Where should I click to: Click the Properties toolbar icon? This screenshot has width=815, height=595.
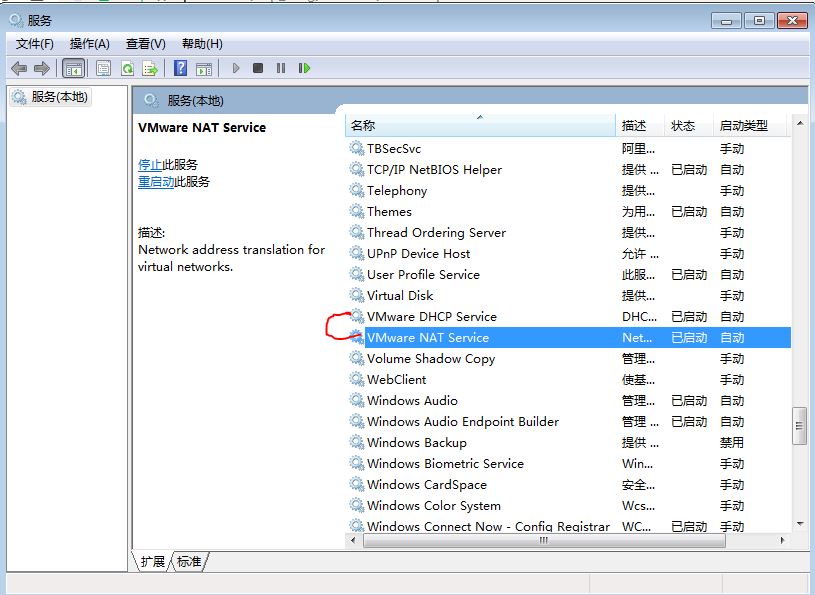[x=103, y=68]
